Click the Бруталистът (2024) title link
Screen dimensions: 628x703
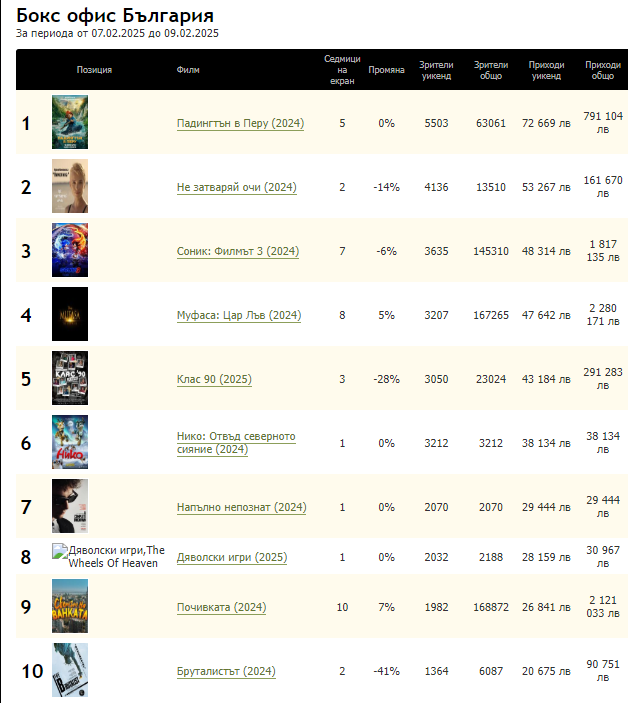click(x=225, y=671)
